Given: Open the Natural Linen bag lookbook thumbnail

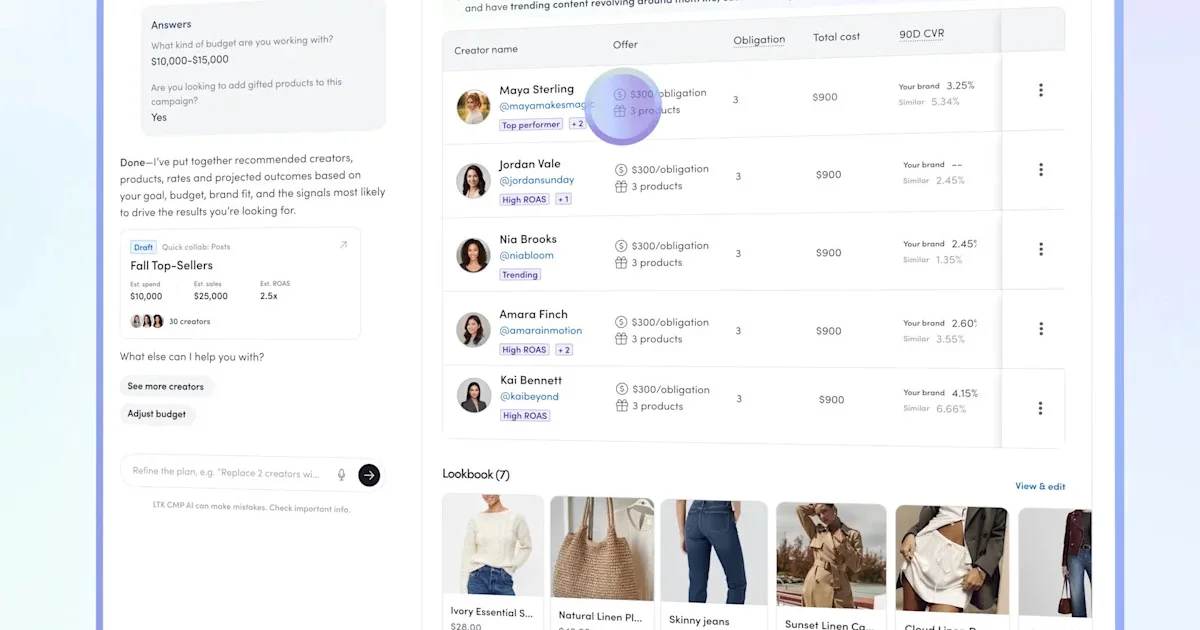Looking at the screenshot, I should (602, 549).
